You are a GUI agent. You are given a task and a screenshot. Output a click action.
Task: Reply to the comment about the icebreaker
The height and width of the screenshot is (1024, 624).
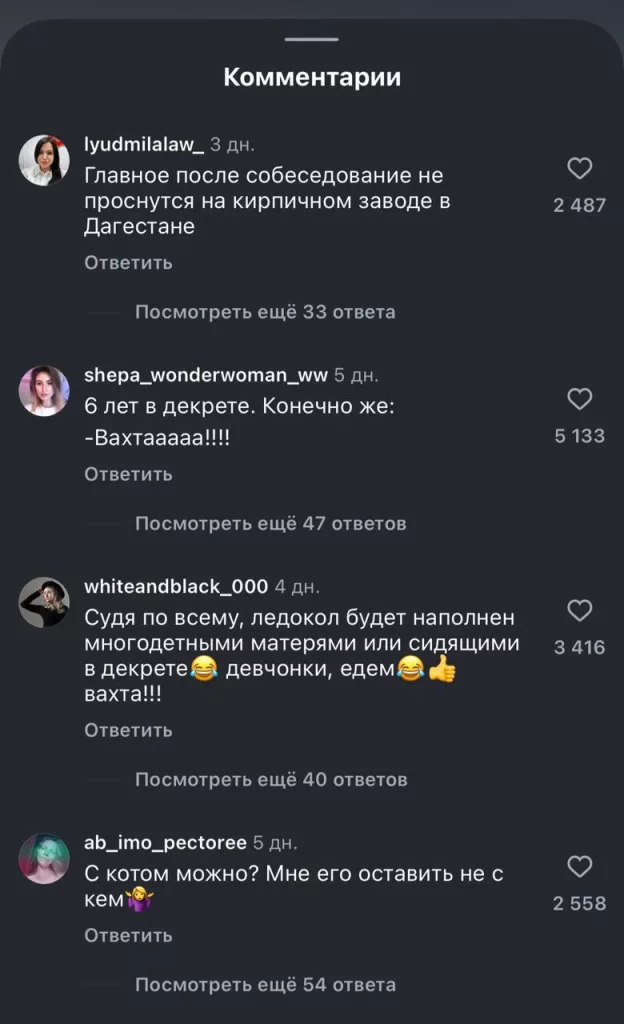(126, 730)
